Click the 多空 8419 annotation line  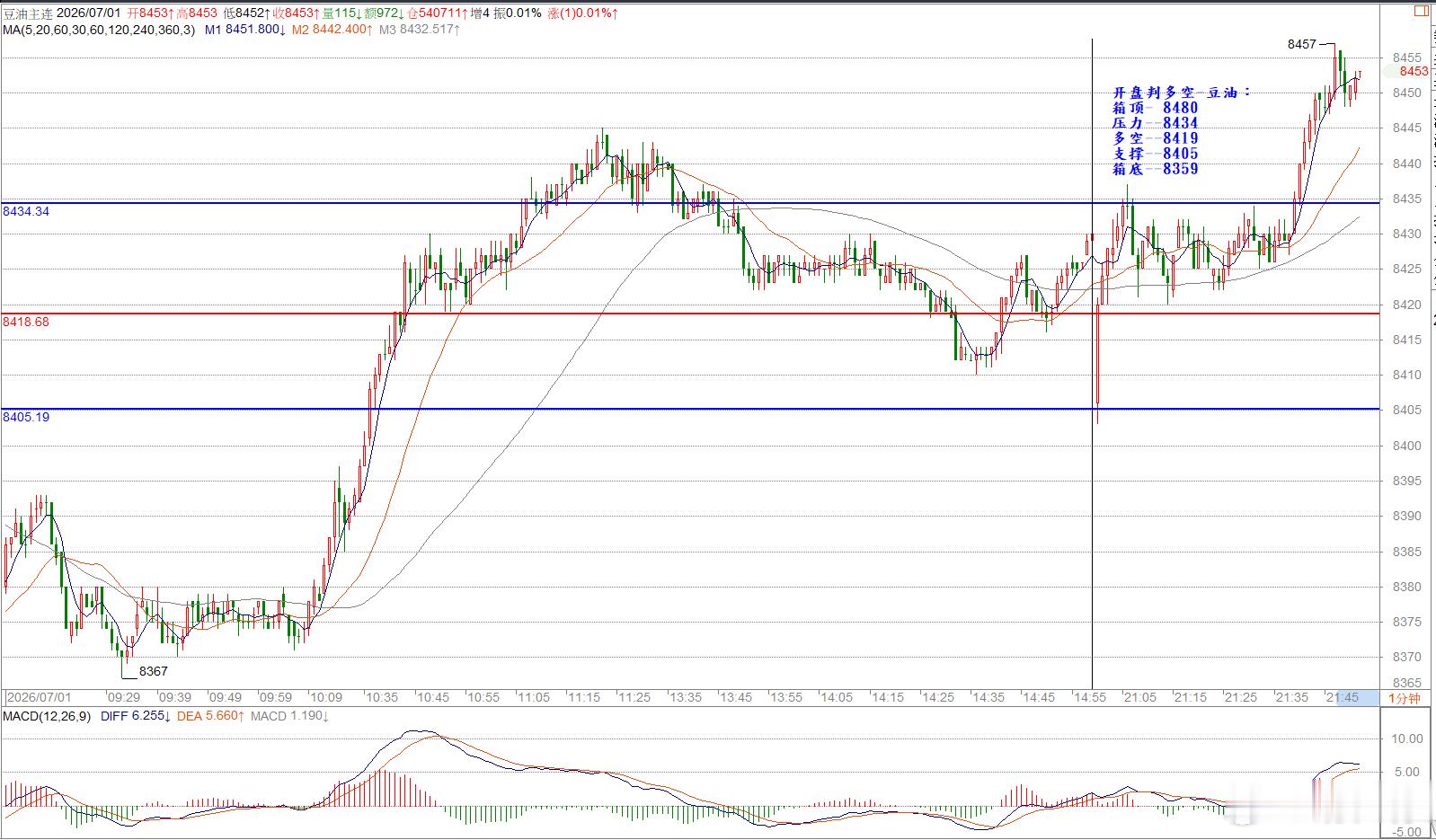click(x=1155, y=138)
